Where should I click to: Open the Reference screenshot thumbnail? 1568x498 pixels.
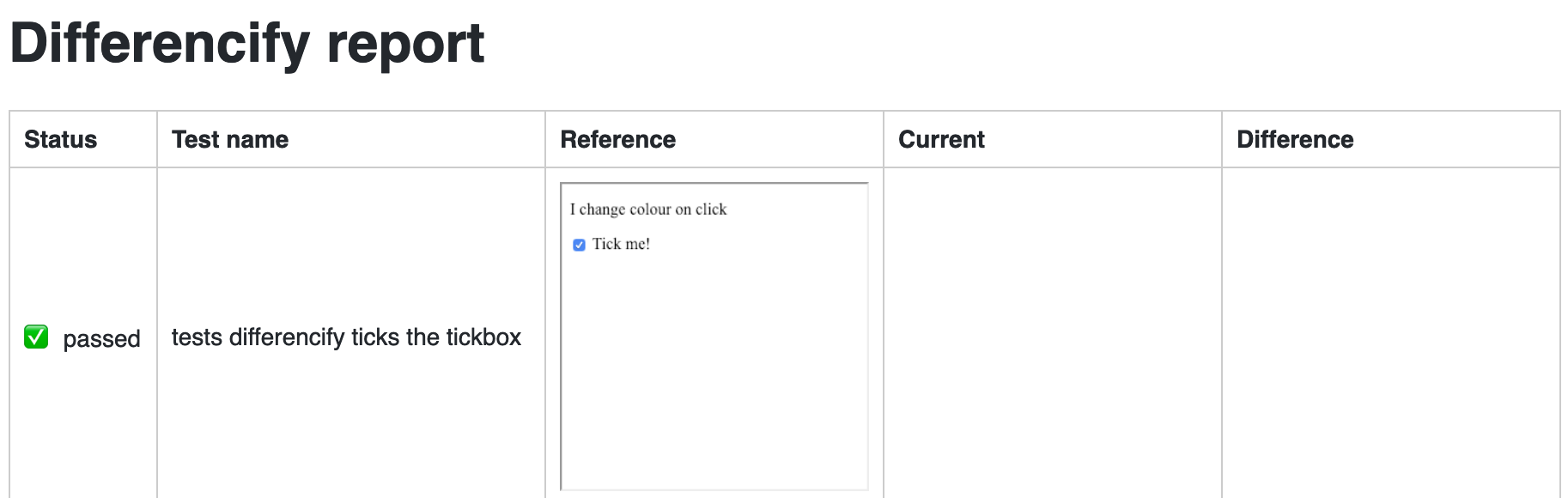point(714,337)
